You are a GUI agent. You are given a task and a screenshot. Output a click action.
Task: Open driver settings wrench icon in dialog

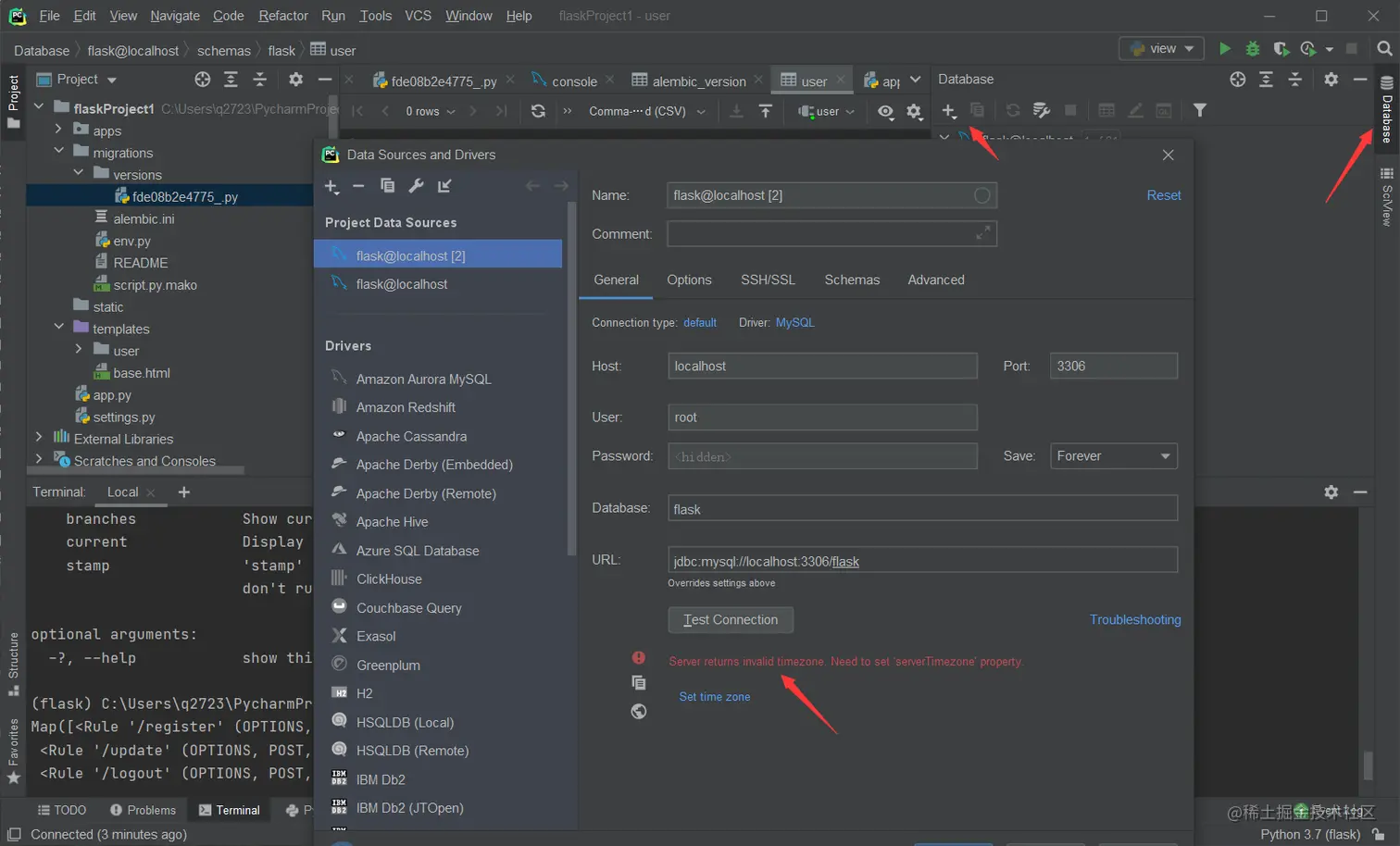click(416, 186)
